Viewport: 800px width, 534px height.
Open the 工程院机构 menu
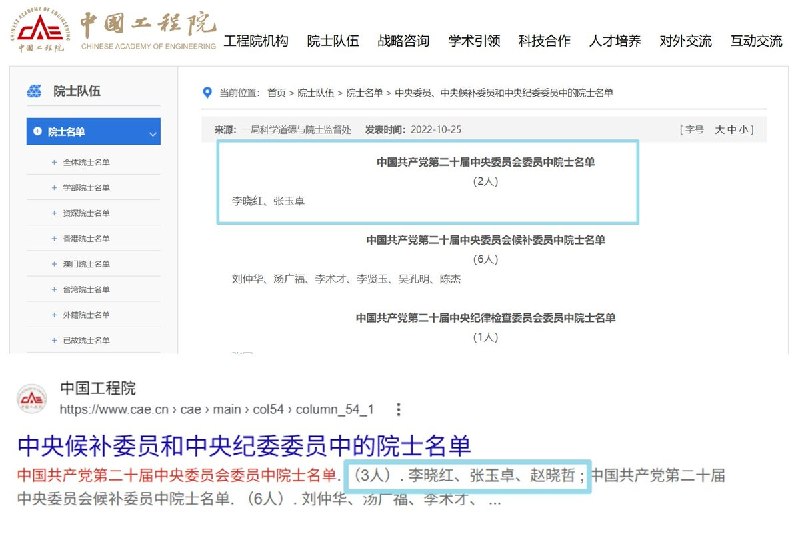pos(256,41)
